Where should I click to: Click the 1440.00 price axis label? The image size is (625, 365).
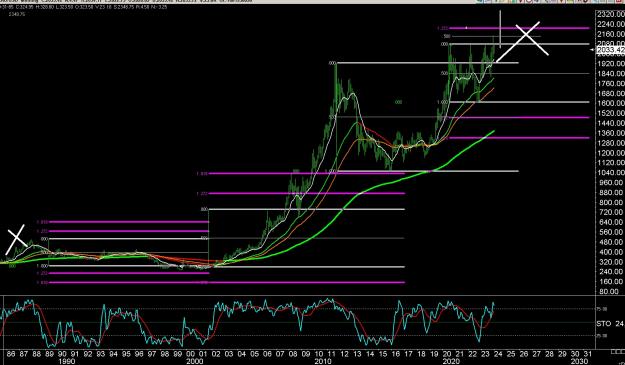click(x=611, y=124)
